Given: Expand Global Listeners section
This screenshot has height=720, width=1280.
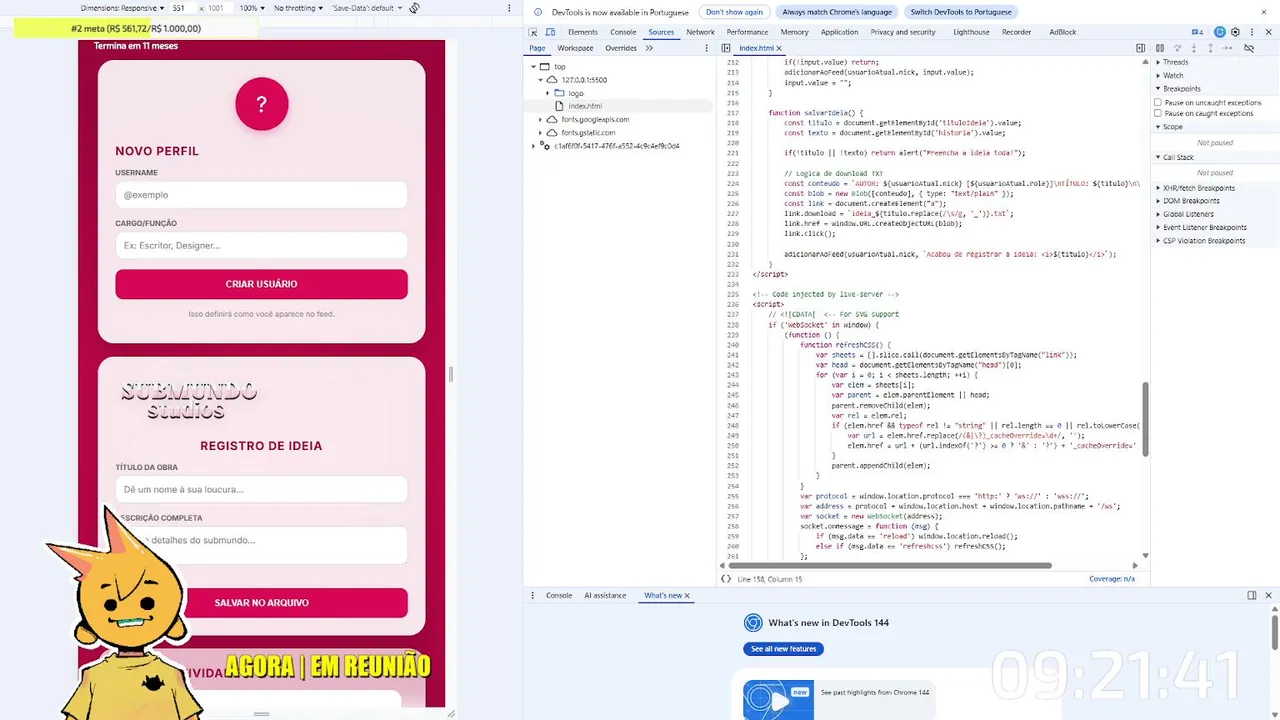Looking at the screenshot, I should point(1188,214).
